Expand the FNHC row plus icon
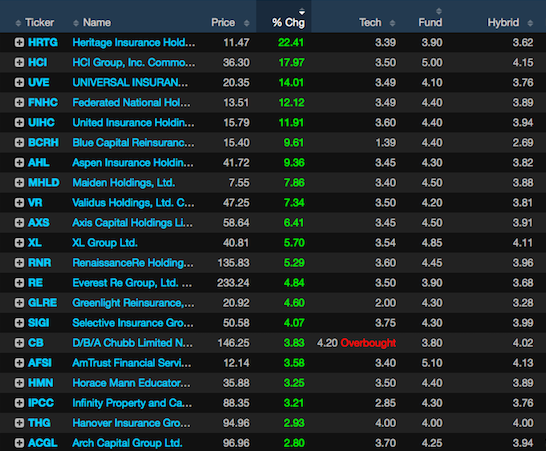Viewport: 546px width, 451px height. point(19,102)
